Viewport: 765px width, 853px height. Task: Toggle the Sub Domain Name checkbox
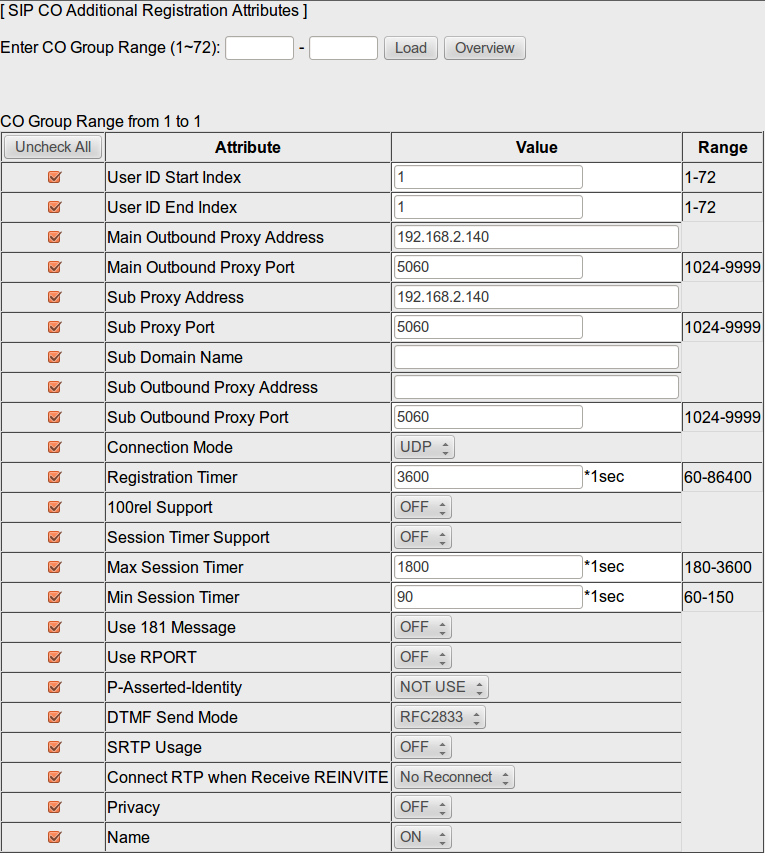[x=54, y=358]
